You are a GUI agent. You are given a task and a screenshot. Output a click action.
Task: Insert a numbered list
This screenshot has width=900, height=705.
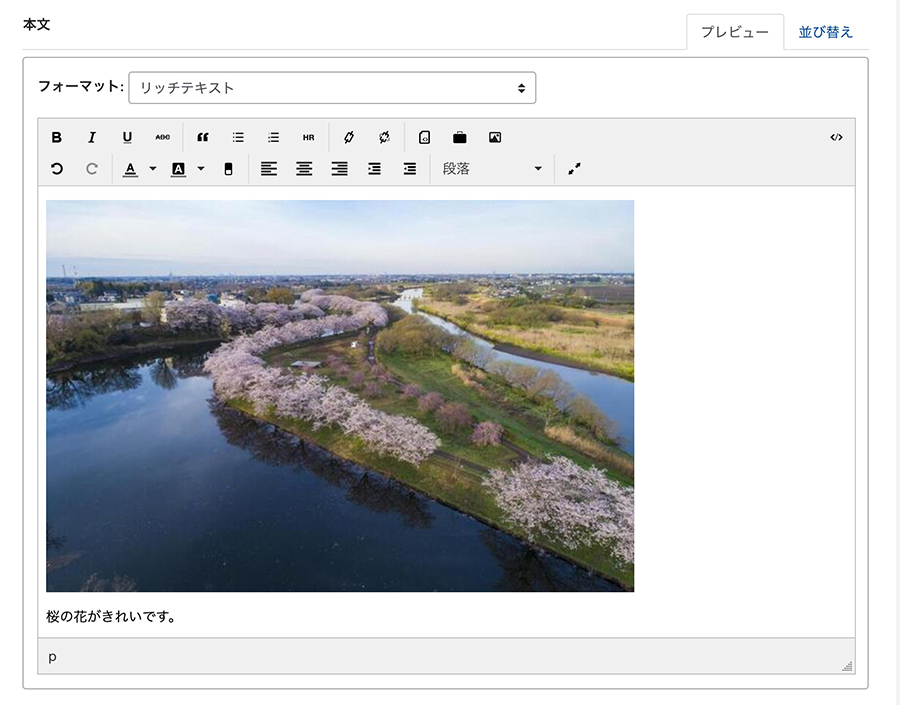tap(274, 137)
